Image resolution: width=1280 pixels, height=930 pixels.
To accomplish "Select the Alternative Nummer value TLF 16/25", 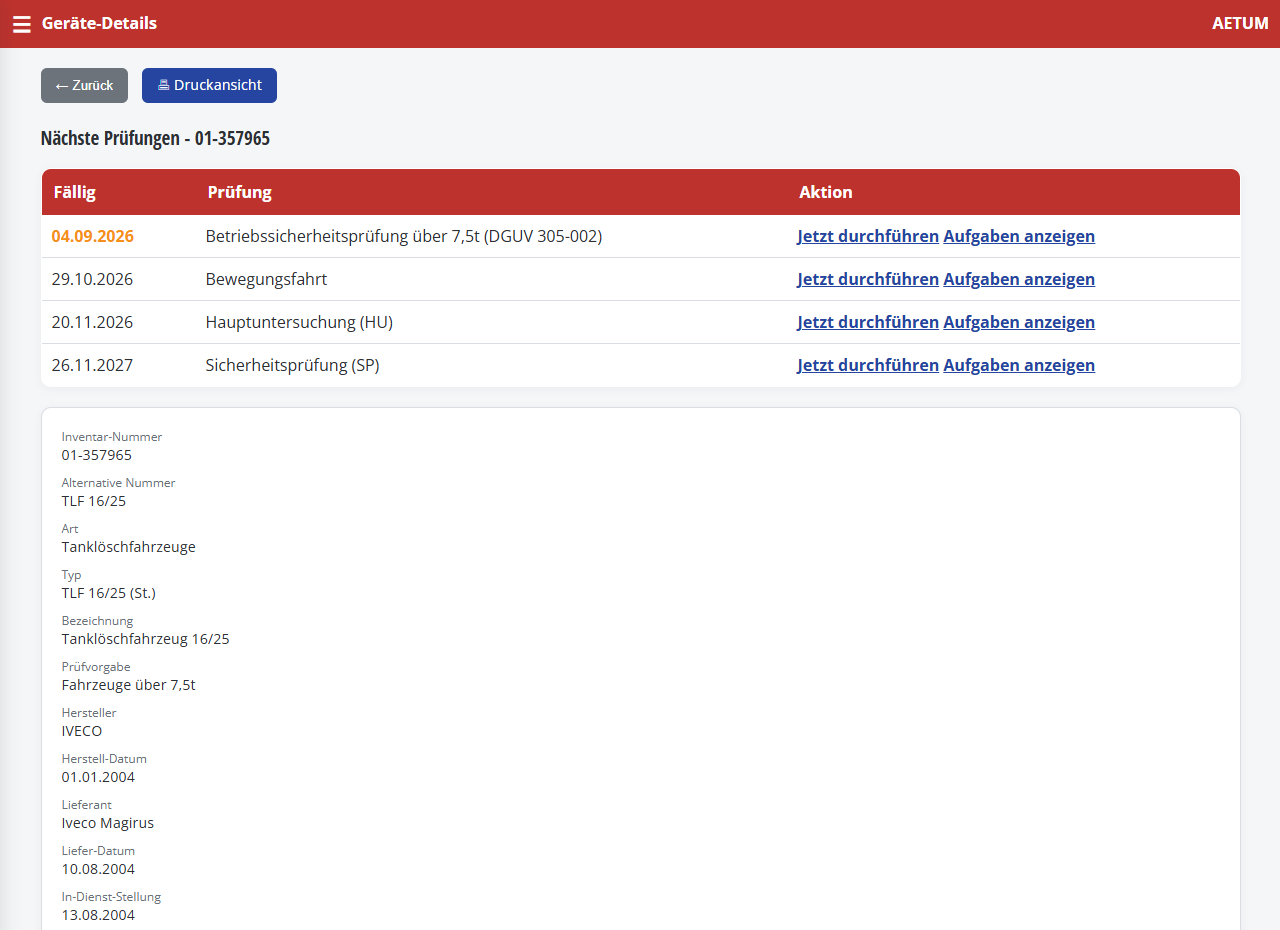I will pyautogui.click(x=94, y=501).
